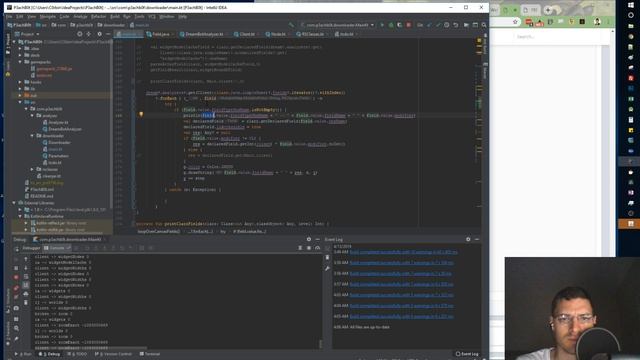Click the locate file target icon in Project panel

[80, 34]
